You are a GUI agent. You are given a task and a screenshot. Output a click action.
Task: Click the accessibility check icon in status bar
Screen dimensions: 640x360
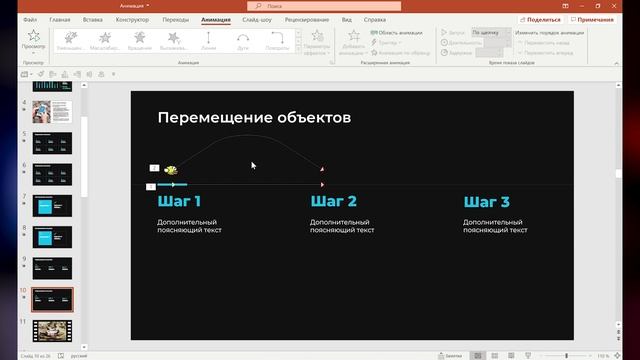[61, 356]
